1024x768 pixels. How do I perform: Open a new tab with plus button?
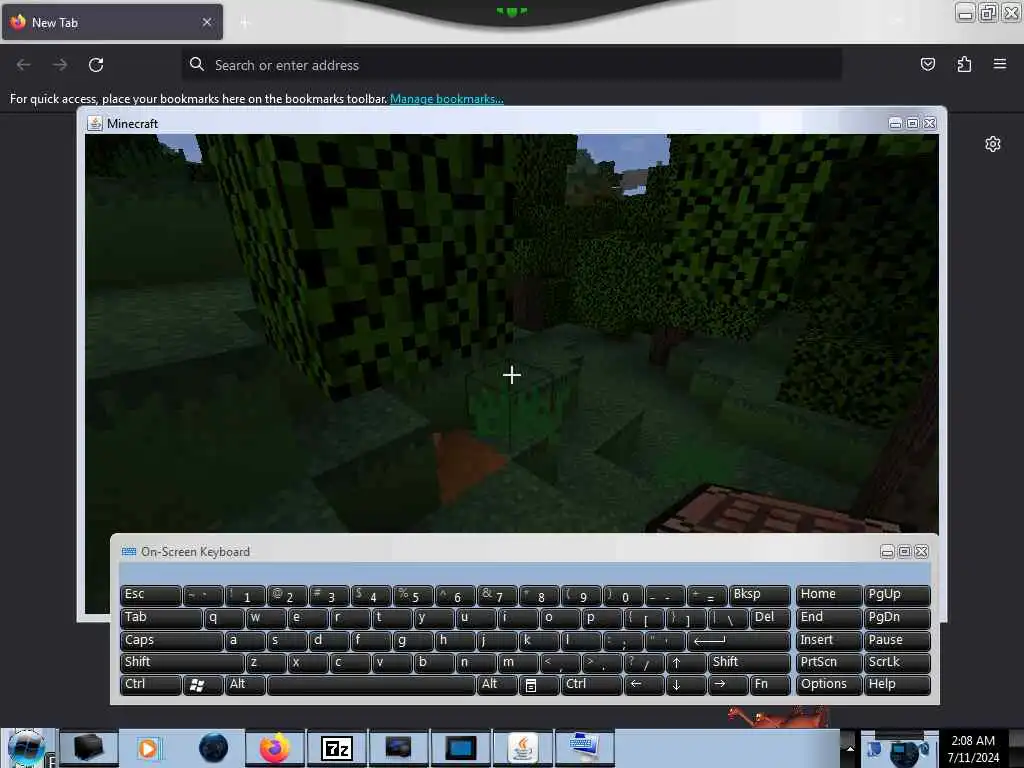245,23
